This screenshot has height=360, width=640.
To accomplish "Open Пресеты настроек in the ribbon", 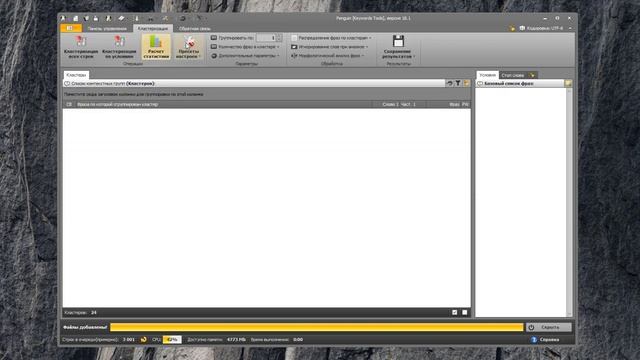I will (189, 47).
